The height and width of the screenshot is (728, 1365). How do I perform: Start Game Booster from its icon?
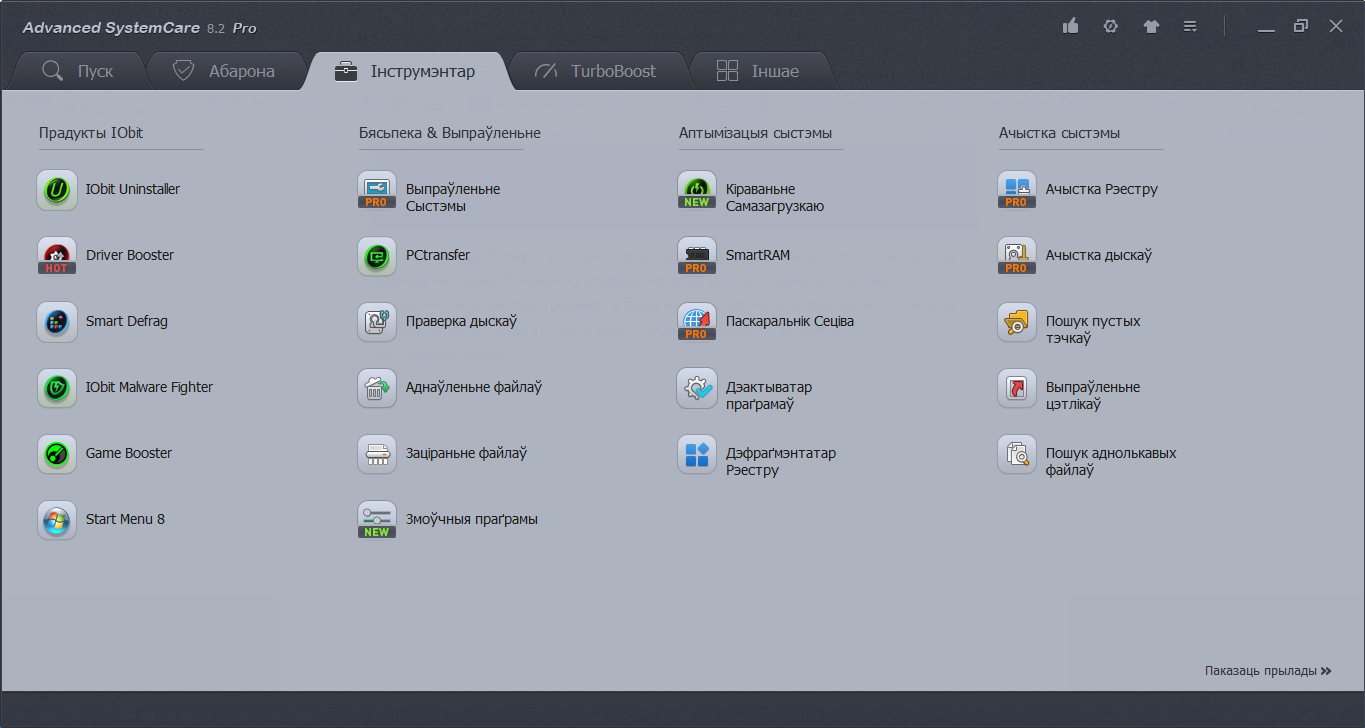57,454
